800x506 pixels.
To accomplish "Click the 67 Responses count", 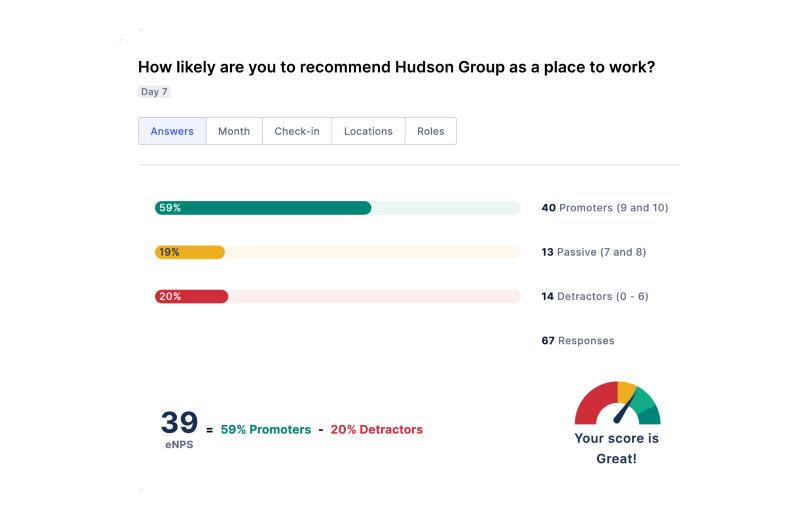I will 578,341.
